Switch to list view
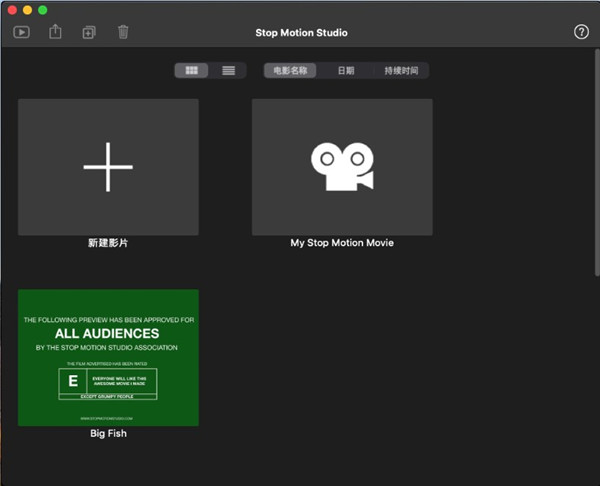 click(228, 71)
